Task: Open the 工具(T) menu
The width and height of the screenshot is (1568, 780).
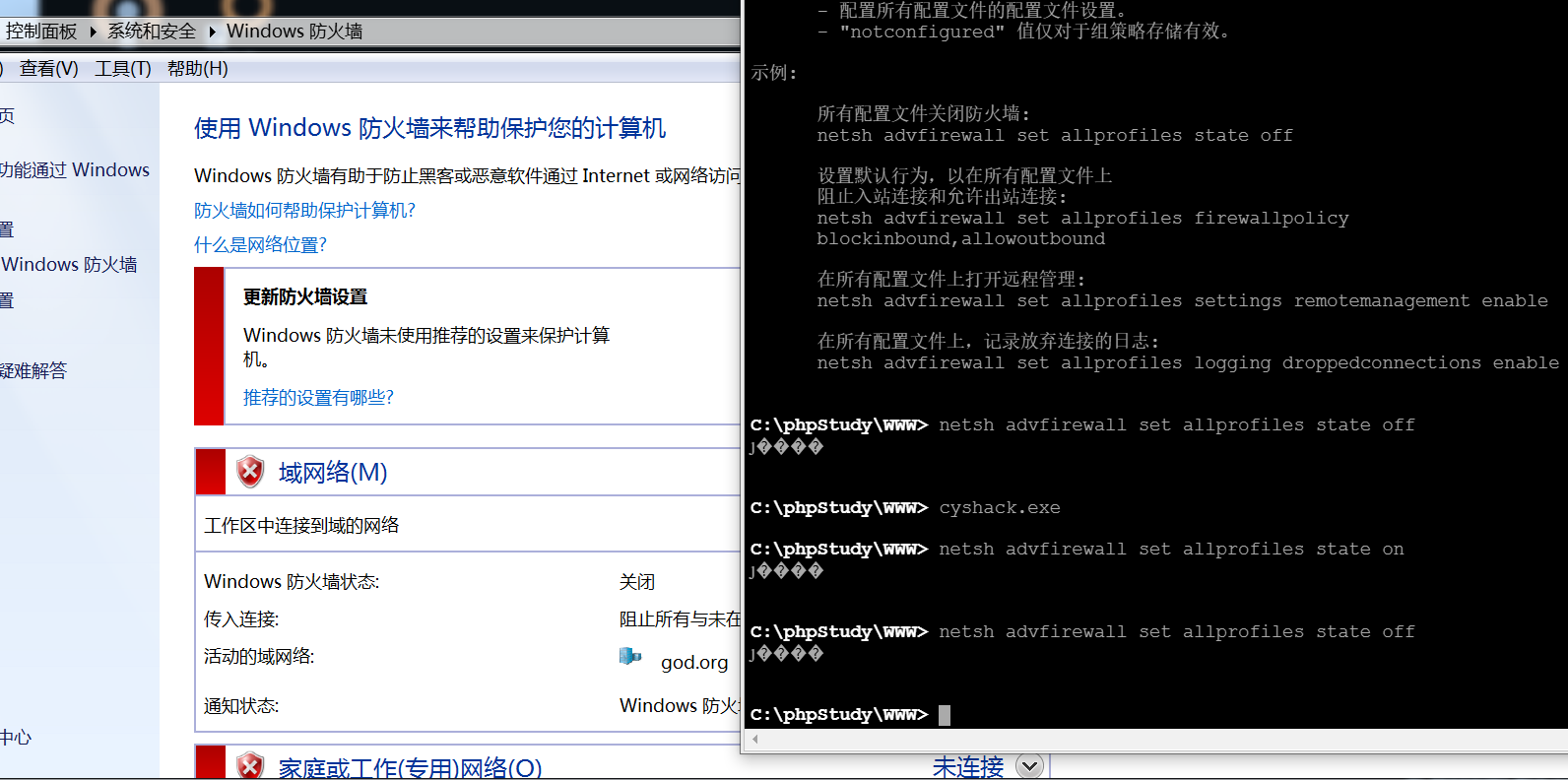Action: (x=123, y=69)
